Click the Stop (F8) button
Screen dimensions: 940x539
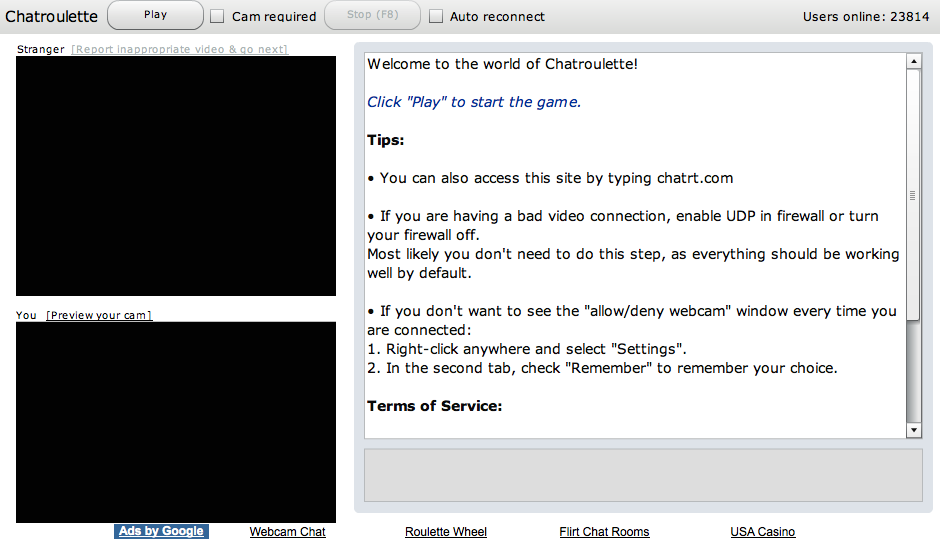(x=372, y=15)
